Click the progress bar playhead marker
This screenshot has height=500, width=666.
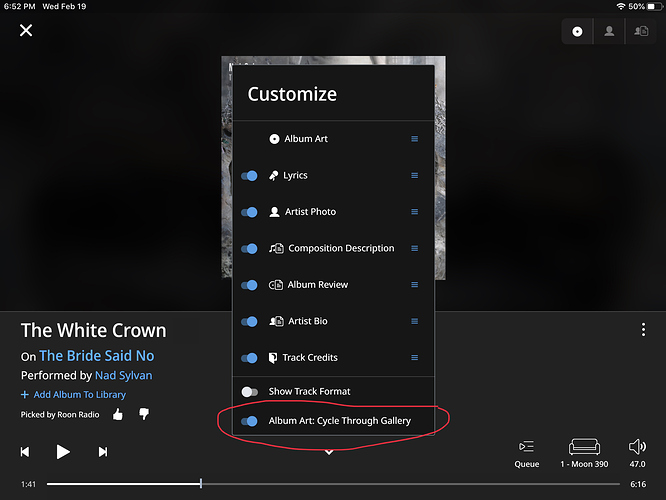click(x=201, y=483)
